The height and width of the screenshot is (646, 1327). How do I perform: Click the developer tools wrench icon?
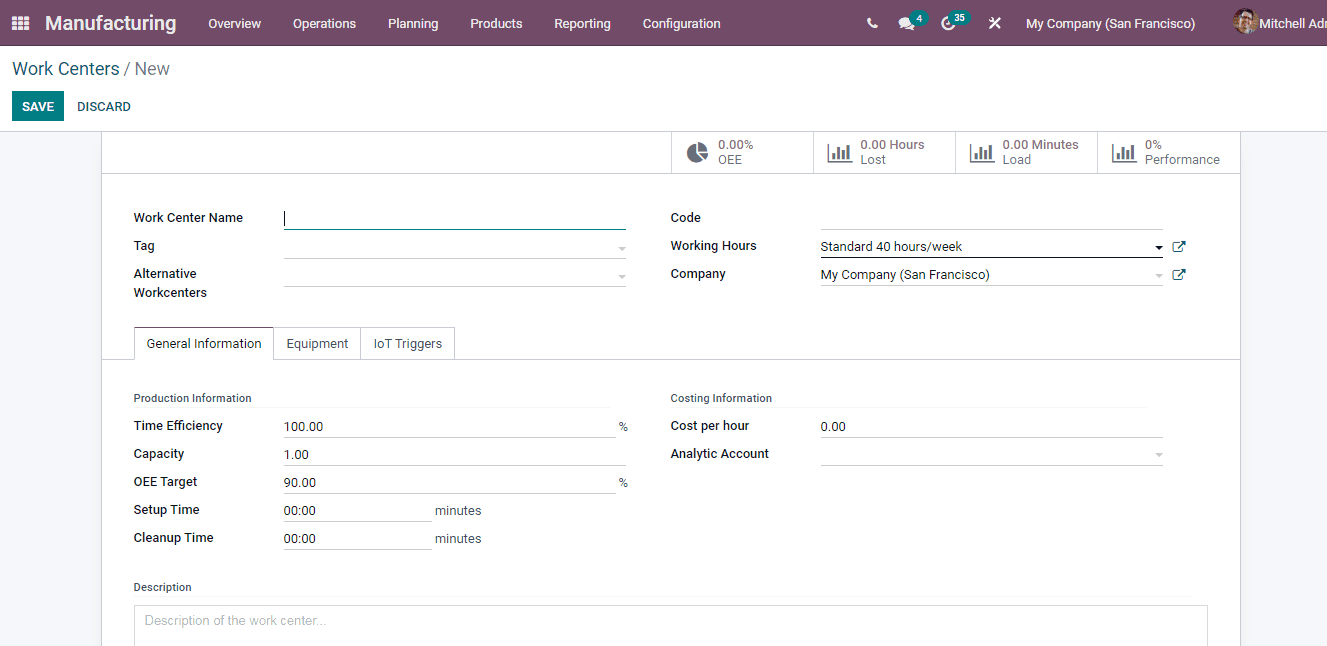coord(994,22)
